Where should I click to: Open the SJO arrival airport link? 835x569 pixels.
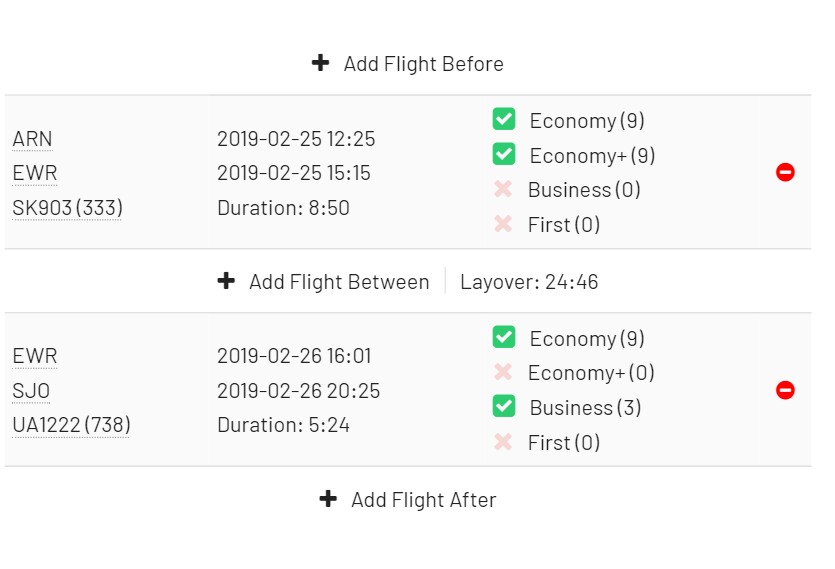(x=31, y=391)
